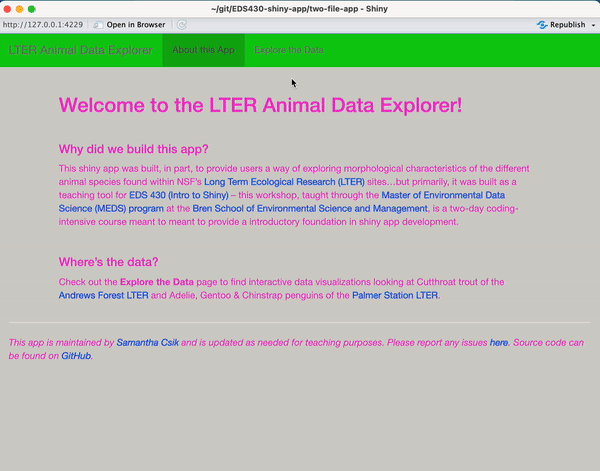This screenshot has width=600, height=471.
Task: Click the window title 'two-file-app - Shiny'
Action: 299,9
